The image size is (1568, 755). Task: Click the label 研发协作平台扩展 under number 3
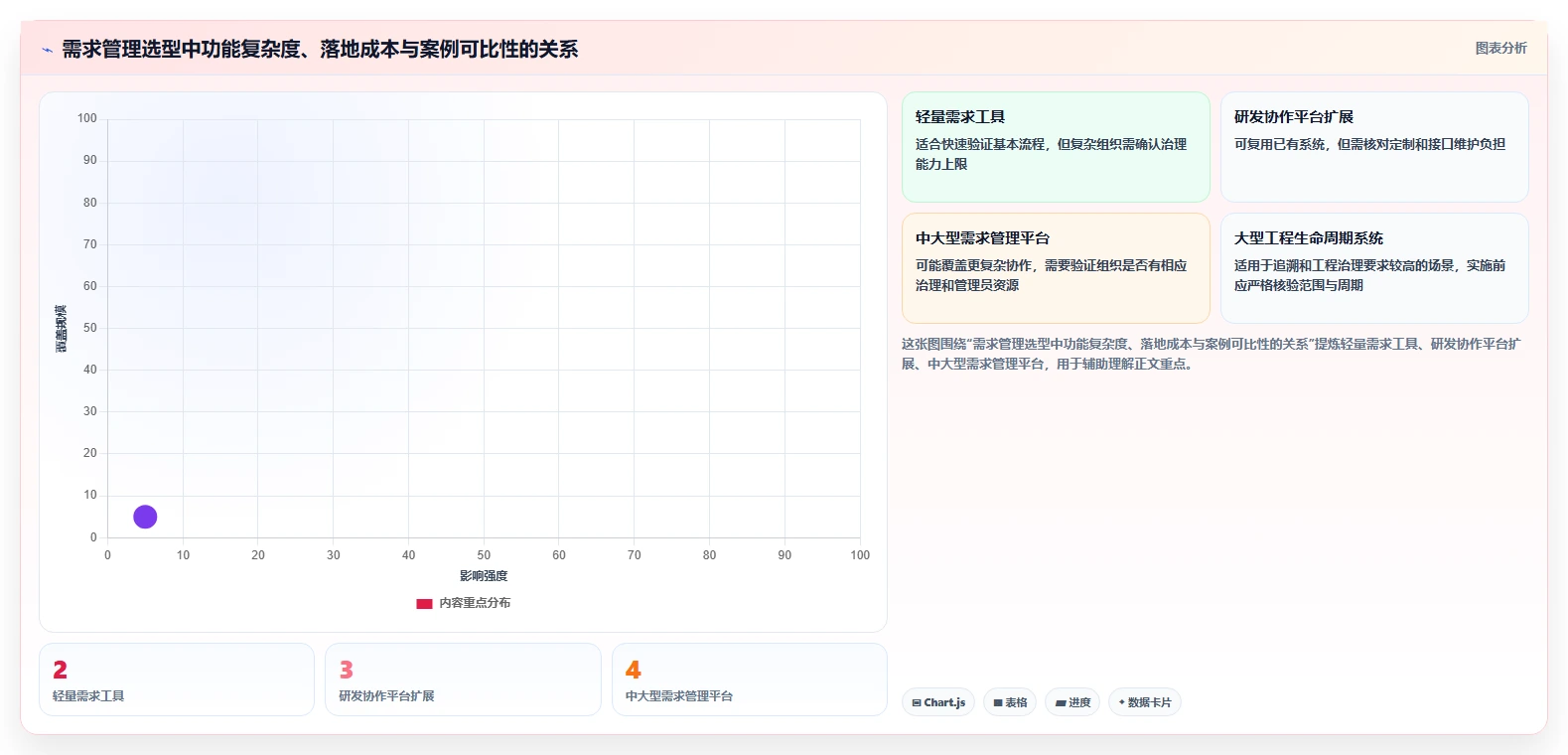coord(386,696)
